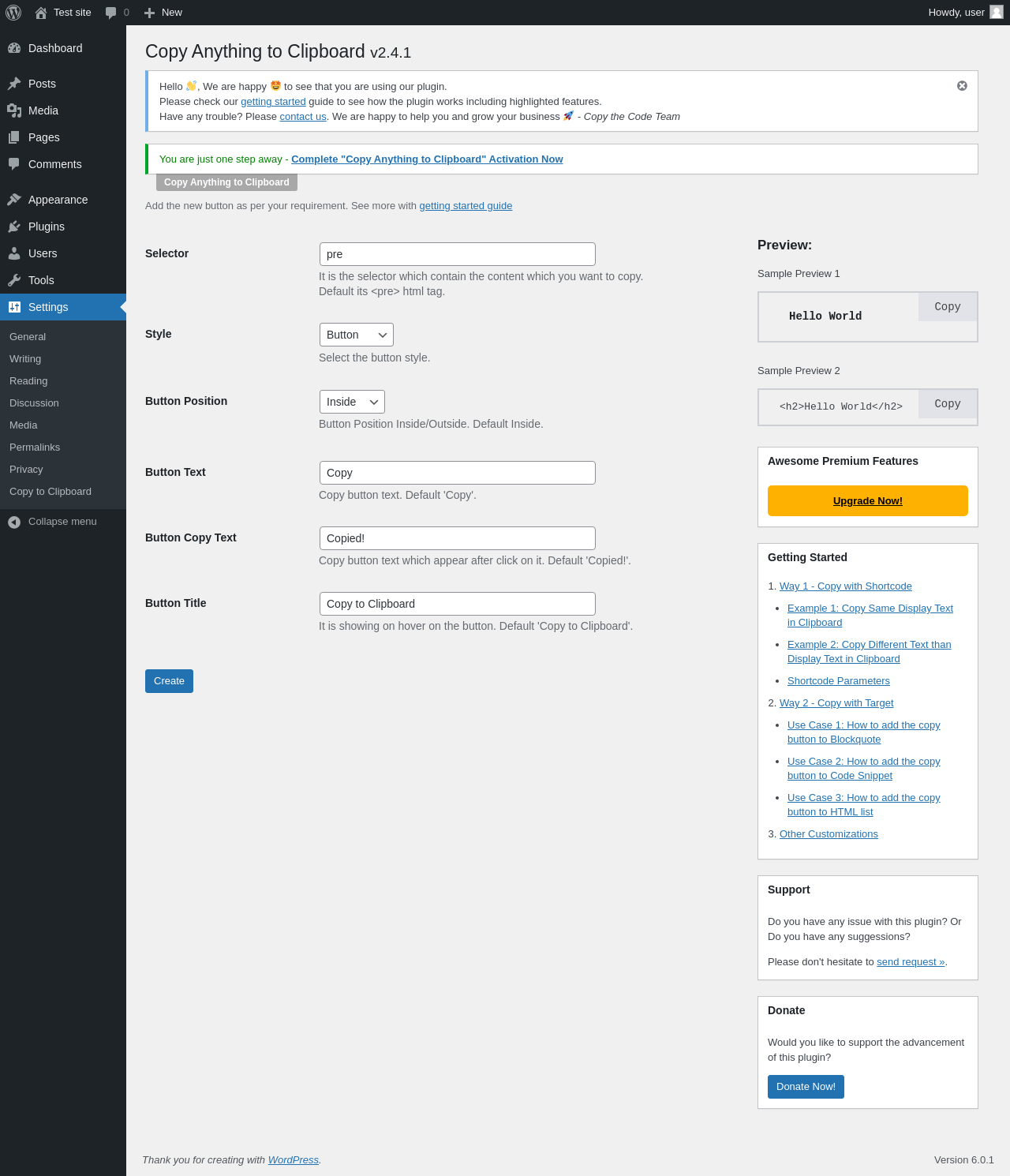
Task: Click the Test site home icon
Action: (x=41, y=13)
